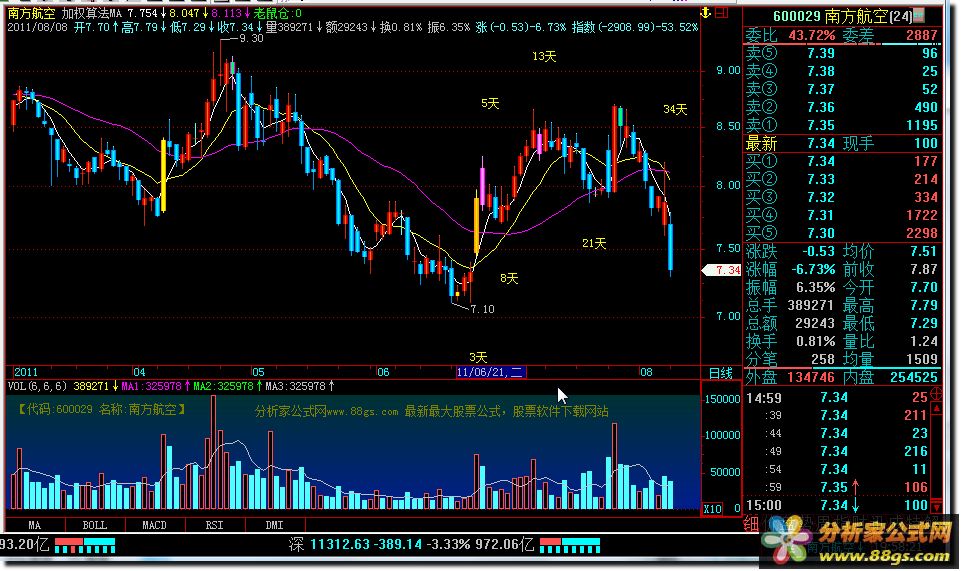The image size is (961, 571).
Task: Click the red-cyan bar indicator after 972.06亿
Action: tap(570, 545)
